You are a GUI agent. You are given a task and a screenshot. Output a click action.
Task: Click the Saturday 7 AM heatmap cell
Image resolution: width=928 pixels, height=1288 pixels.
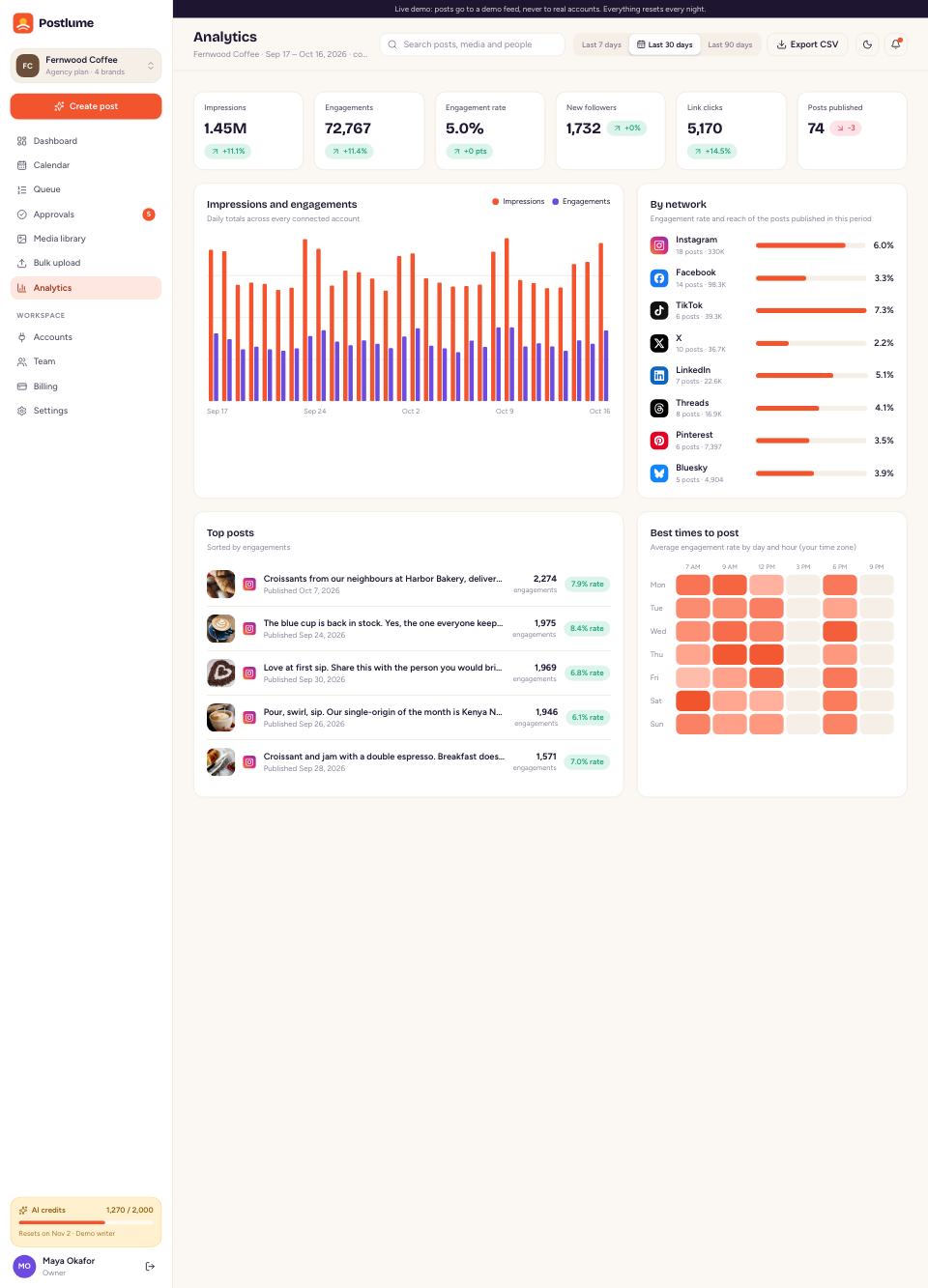pyautogui.click(x=693, y=701)
